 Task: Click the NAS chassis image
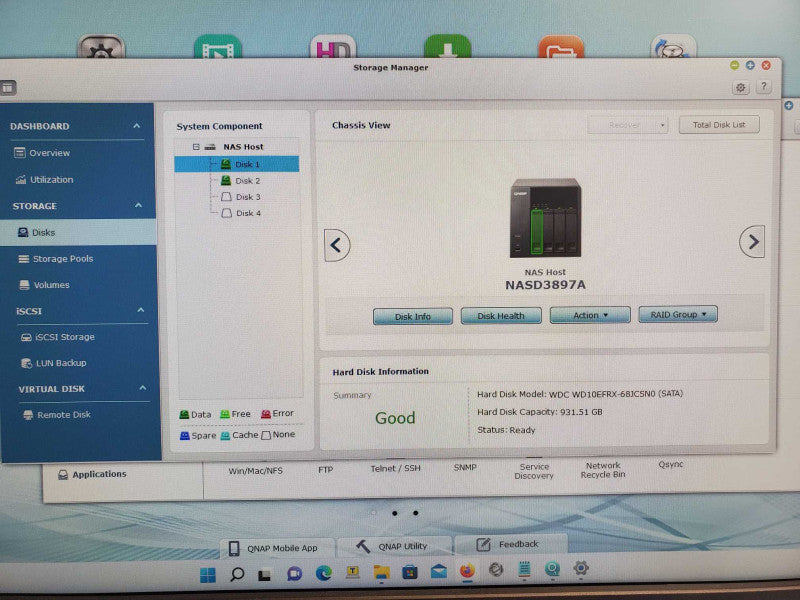[545, 217]
